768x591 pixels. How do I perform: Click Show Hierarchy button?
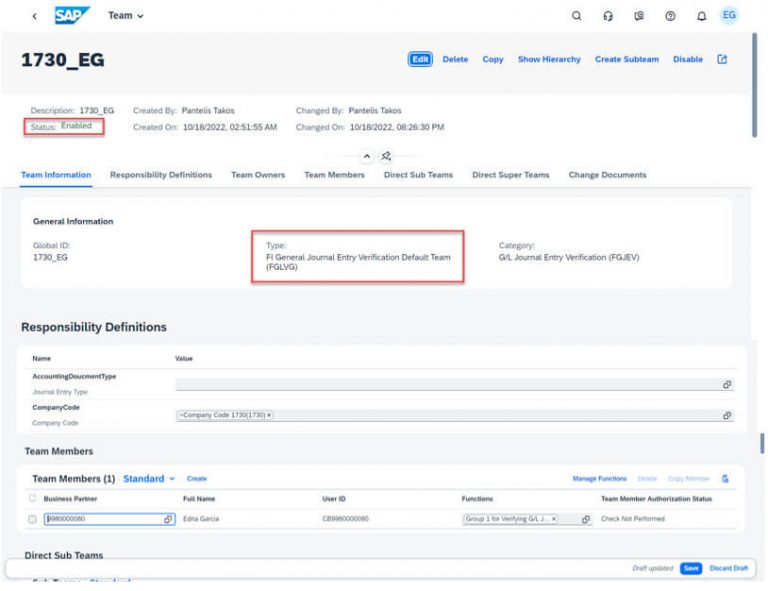[x=549, y=59]
